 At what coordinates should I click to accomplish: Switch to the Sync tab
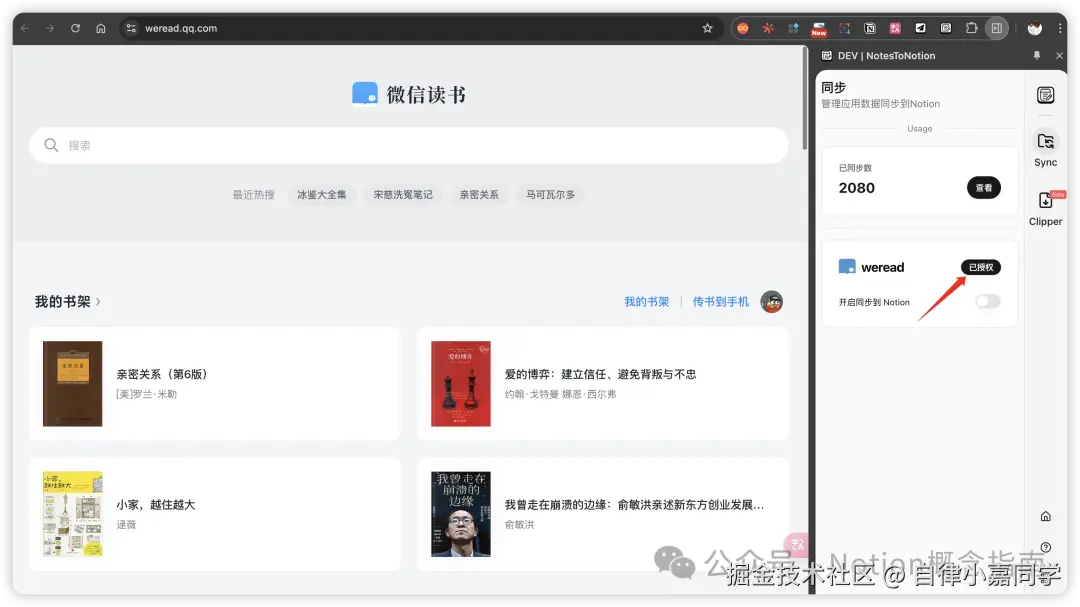pos(1046,150)
